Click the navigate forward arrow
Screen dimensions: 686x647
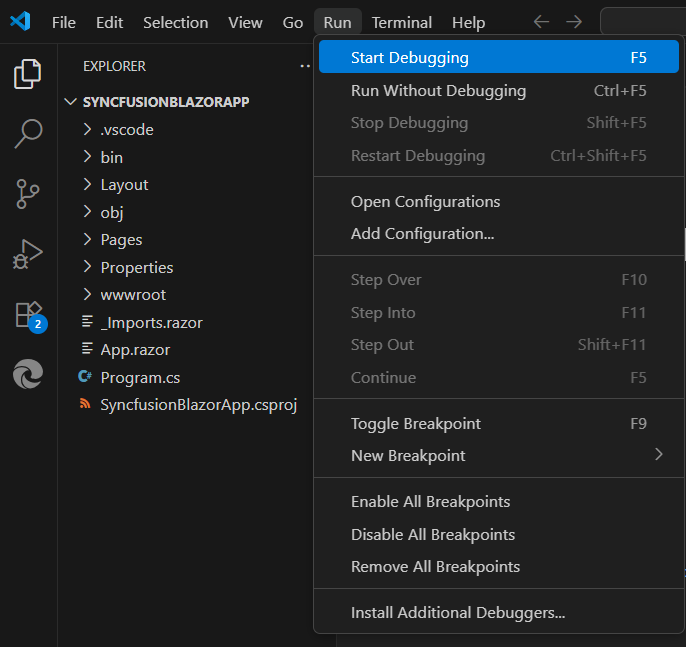pos(573,22)
